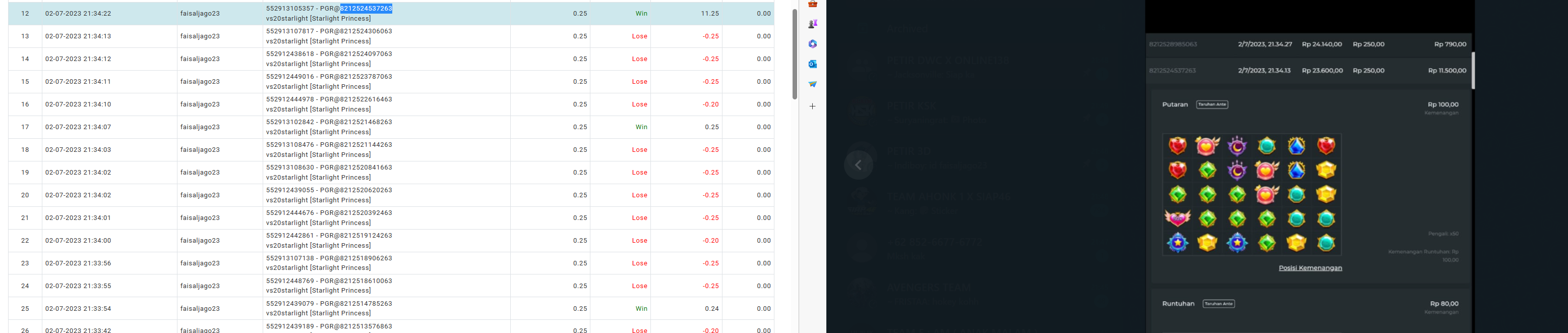
Task: Click row number 14 in the table
Action: point(25,59)
